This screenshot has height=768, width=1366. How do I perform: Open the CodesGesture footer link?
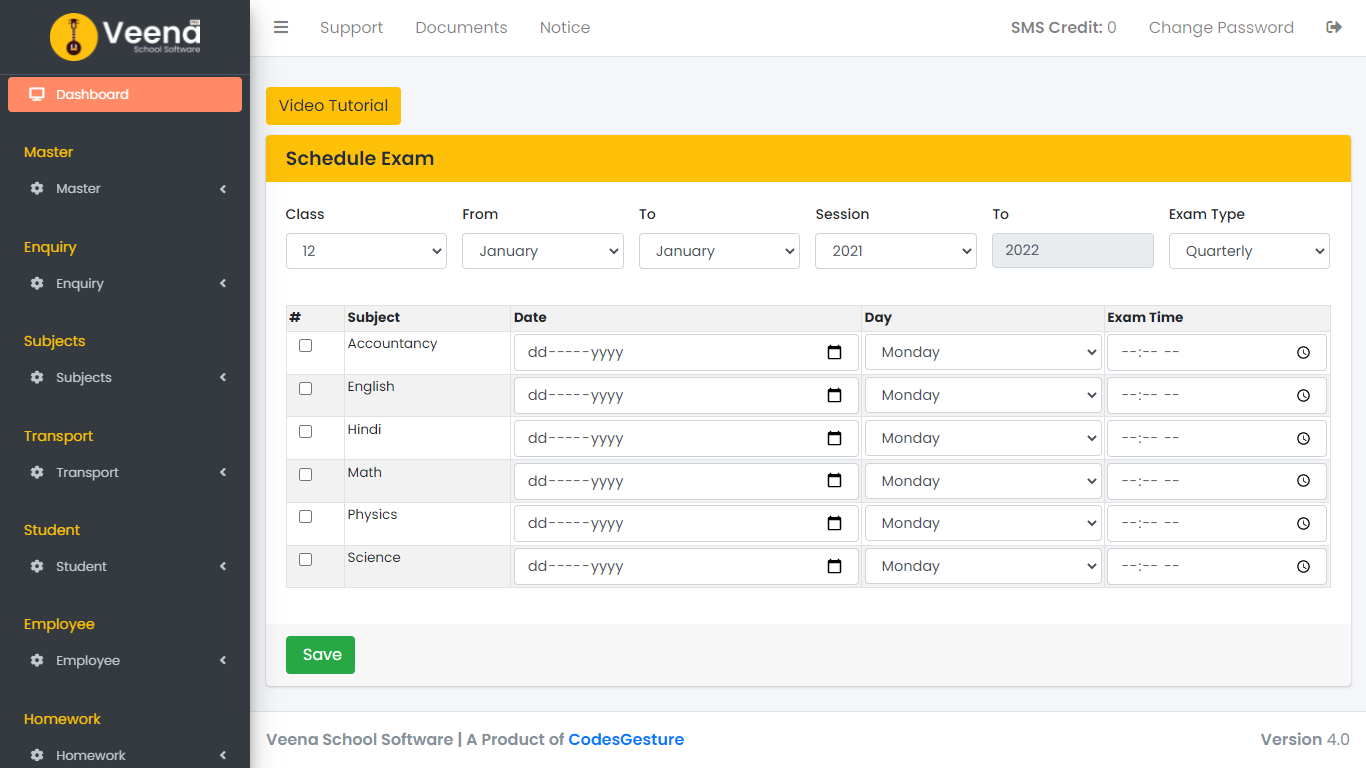[x=626, y=740]
